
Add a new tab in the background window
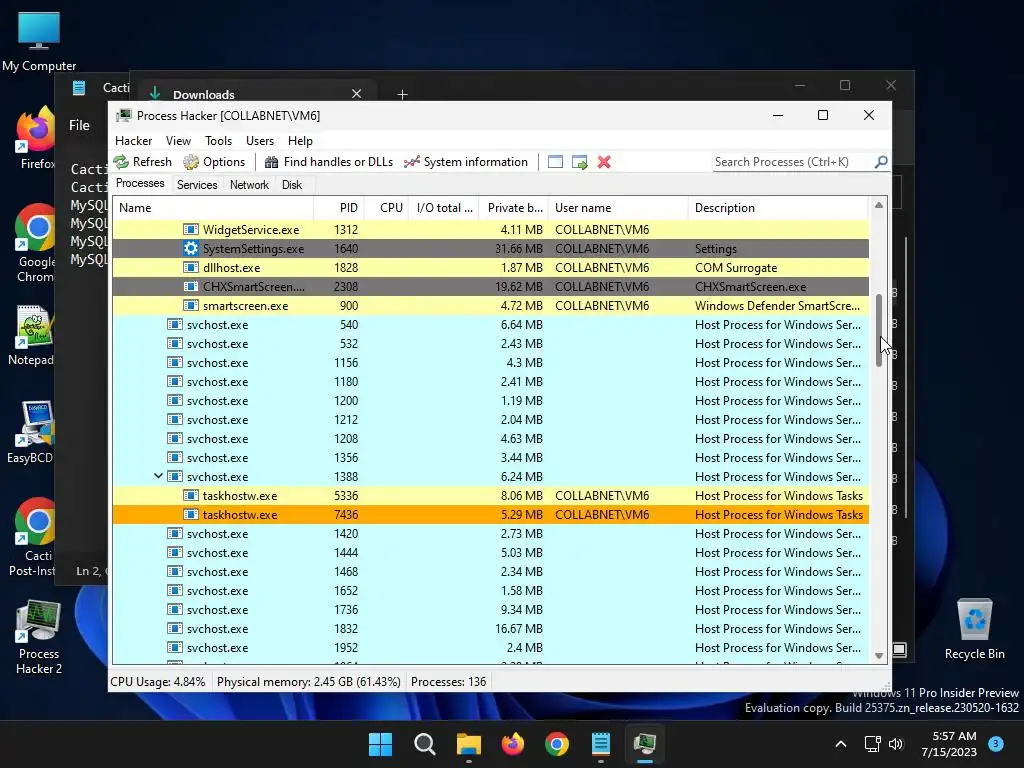click(x=402, y=95)
